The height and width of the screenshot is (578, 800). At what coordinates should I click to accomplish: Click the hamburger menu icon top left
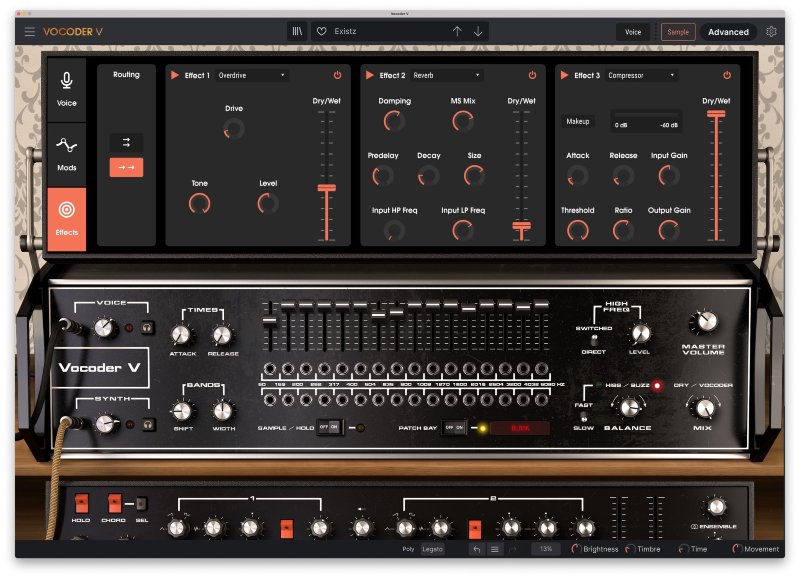(x=28, y=30)
